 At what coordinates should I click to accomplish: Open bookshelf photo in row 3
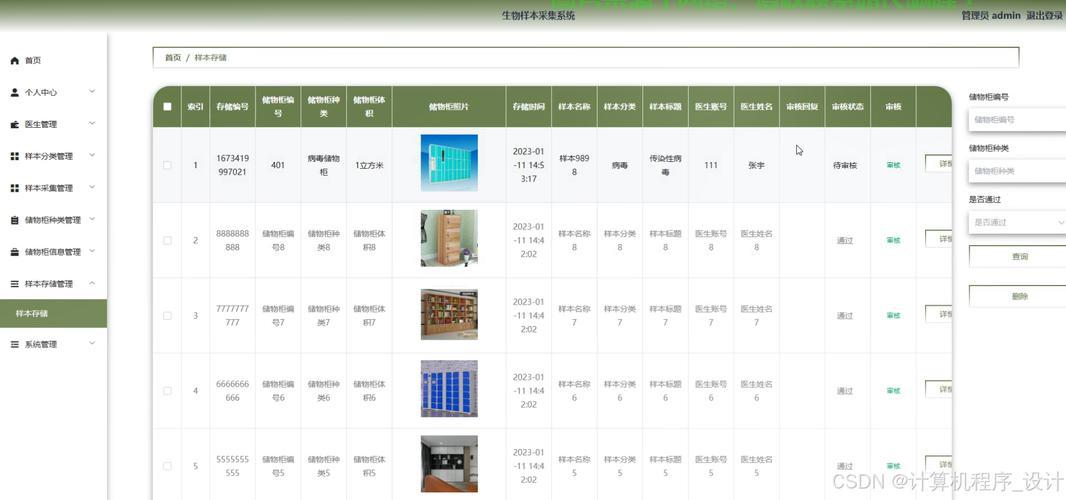point(449,314)
